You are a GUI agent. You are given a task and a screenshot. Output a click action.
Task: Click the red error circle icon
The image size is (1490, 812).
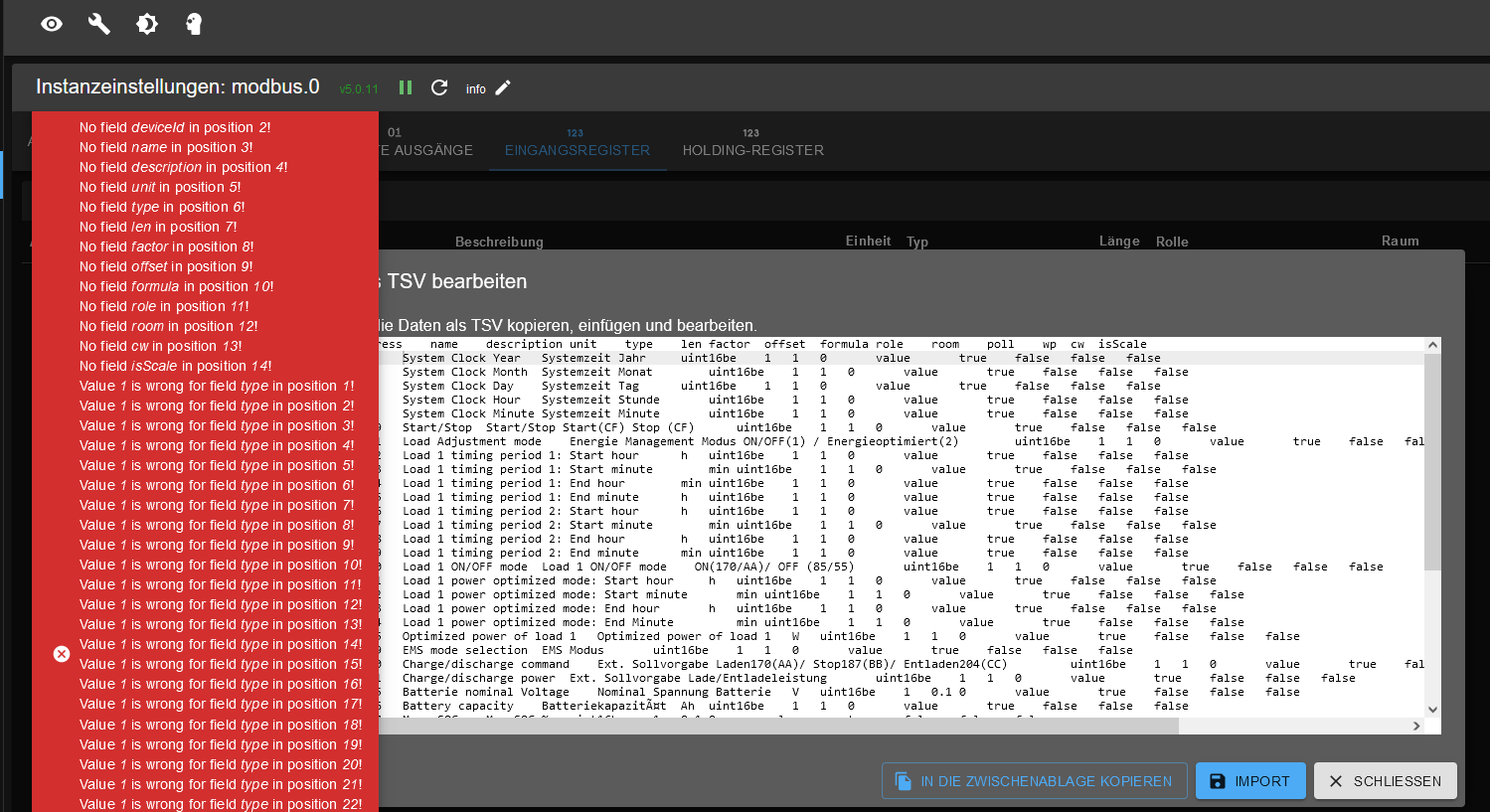[x=62, y=653]
